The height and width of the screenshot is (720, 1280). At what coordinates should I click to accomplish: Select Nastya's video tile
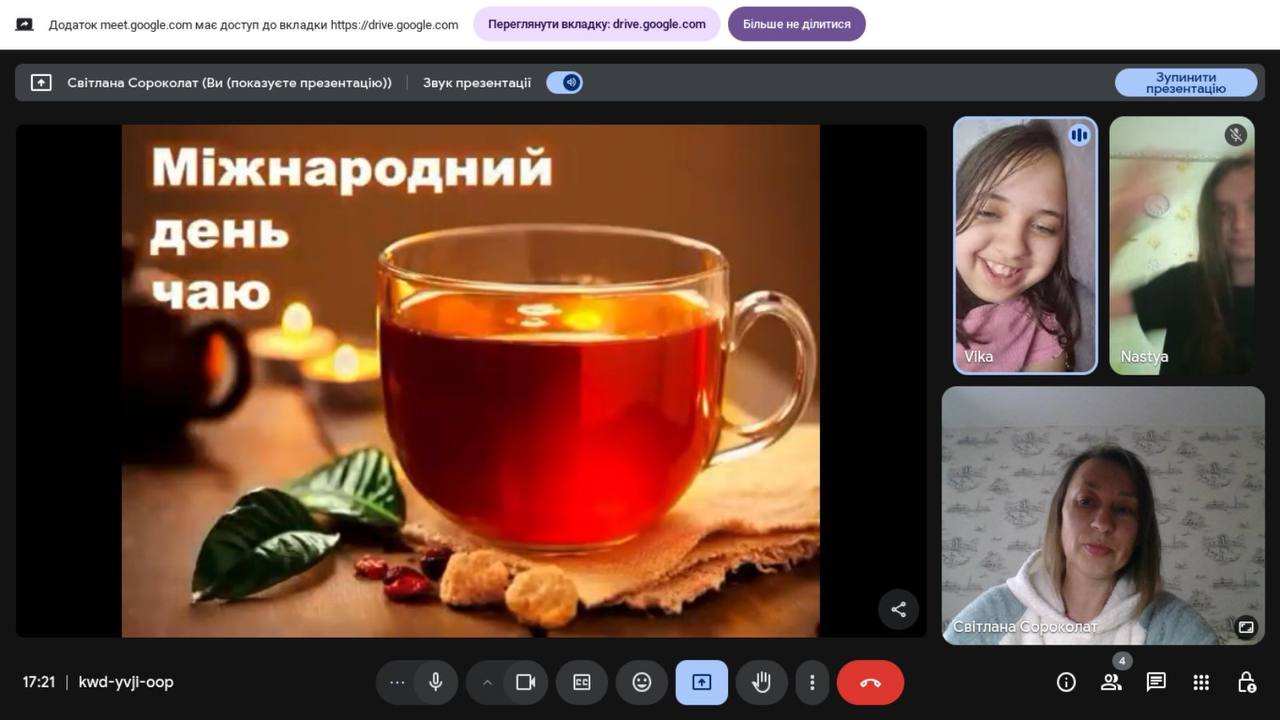[x=1182, y=246]
